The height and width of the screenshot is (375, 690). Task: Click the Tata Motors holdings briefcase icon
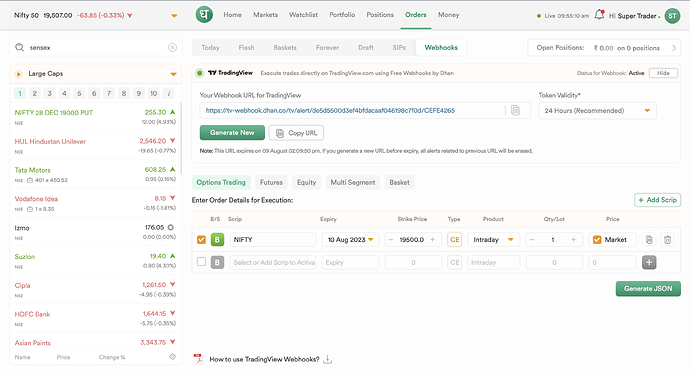coord(30,180)
